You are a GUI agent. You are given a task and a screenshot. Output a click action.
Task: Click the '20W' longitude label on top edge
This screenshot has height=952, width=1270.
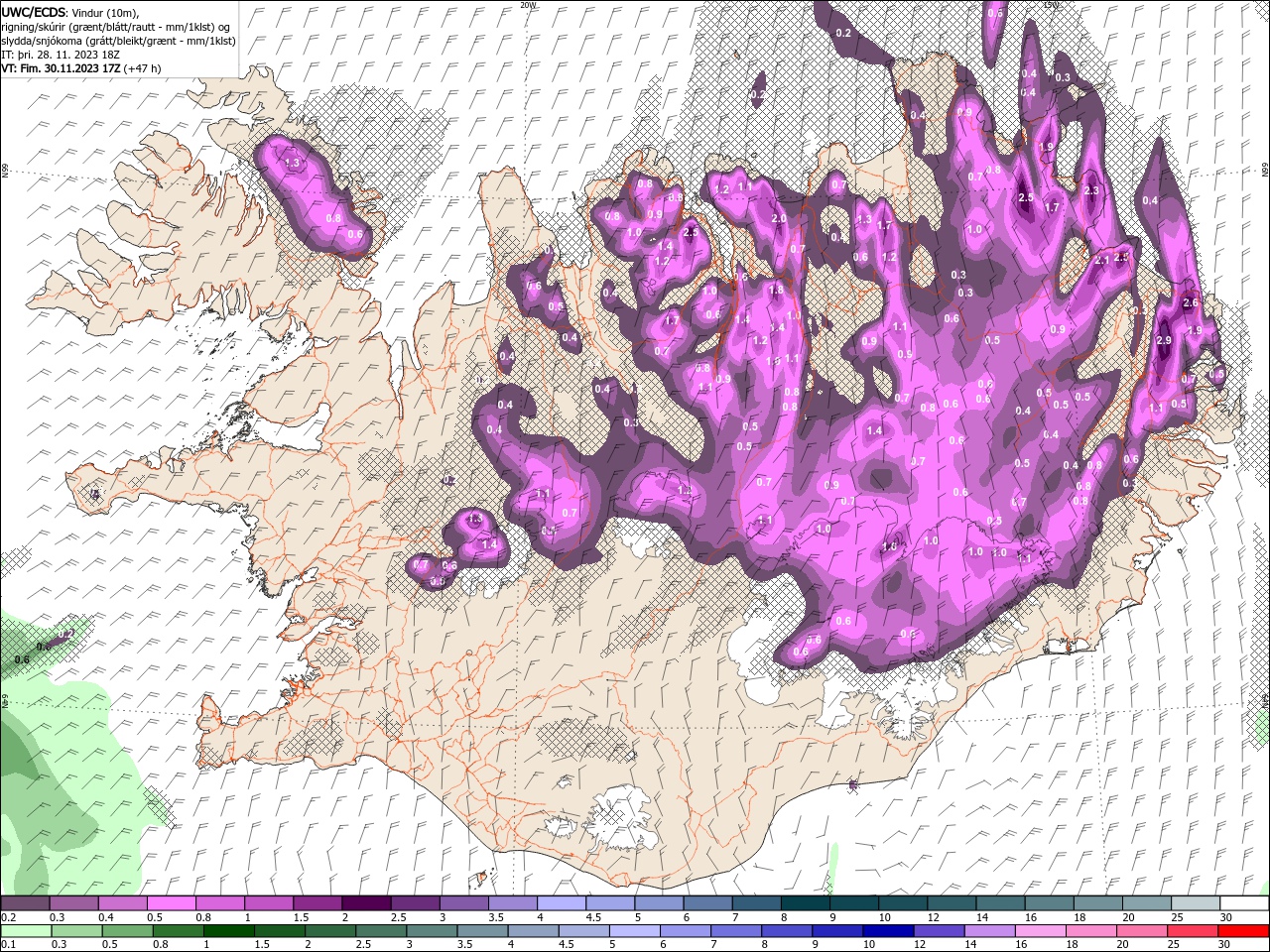click(528, 5)
